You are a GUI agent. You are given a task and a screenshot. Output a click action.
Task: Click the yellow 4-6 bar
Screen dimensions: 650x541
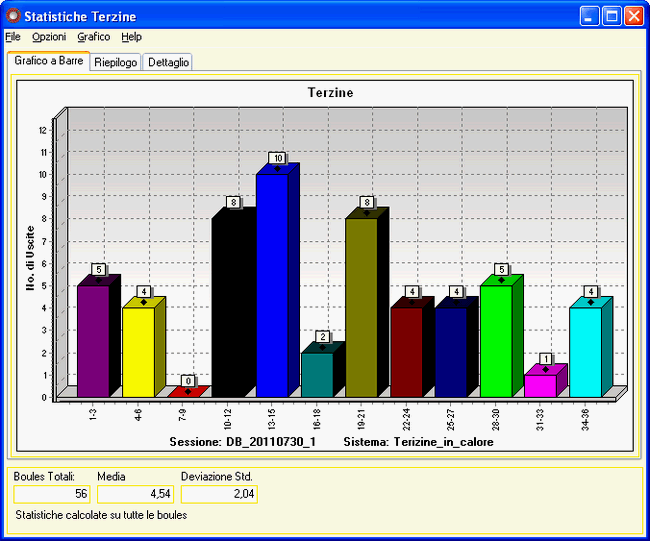pyautogui.click(x=138, y=350)
